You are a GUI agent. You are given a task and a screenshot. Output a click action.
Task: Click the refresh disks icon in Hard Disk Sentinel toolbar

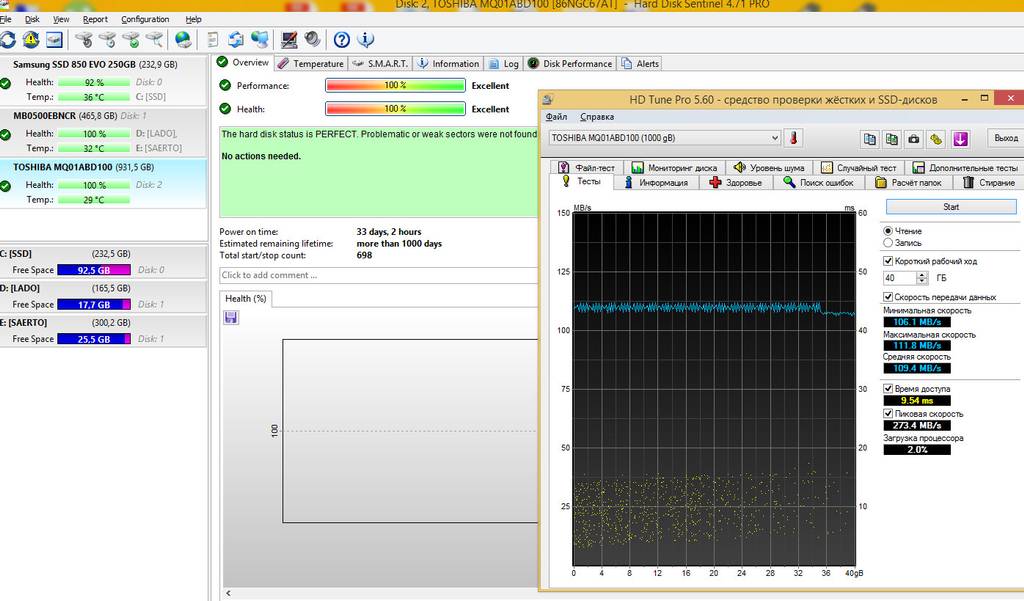pos(8,40)
